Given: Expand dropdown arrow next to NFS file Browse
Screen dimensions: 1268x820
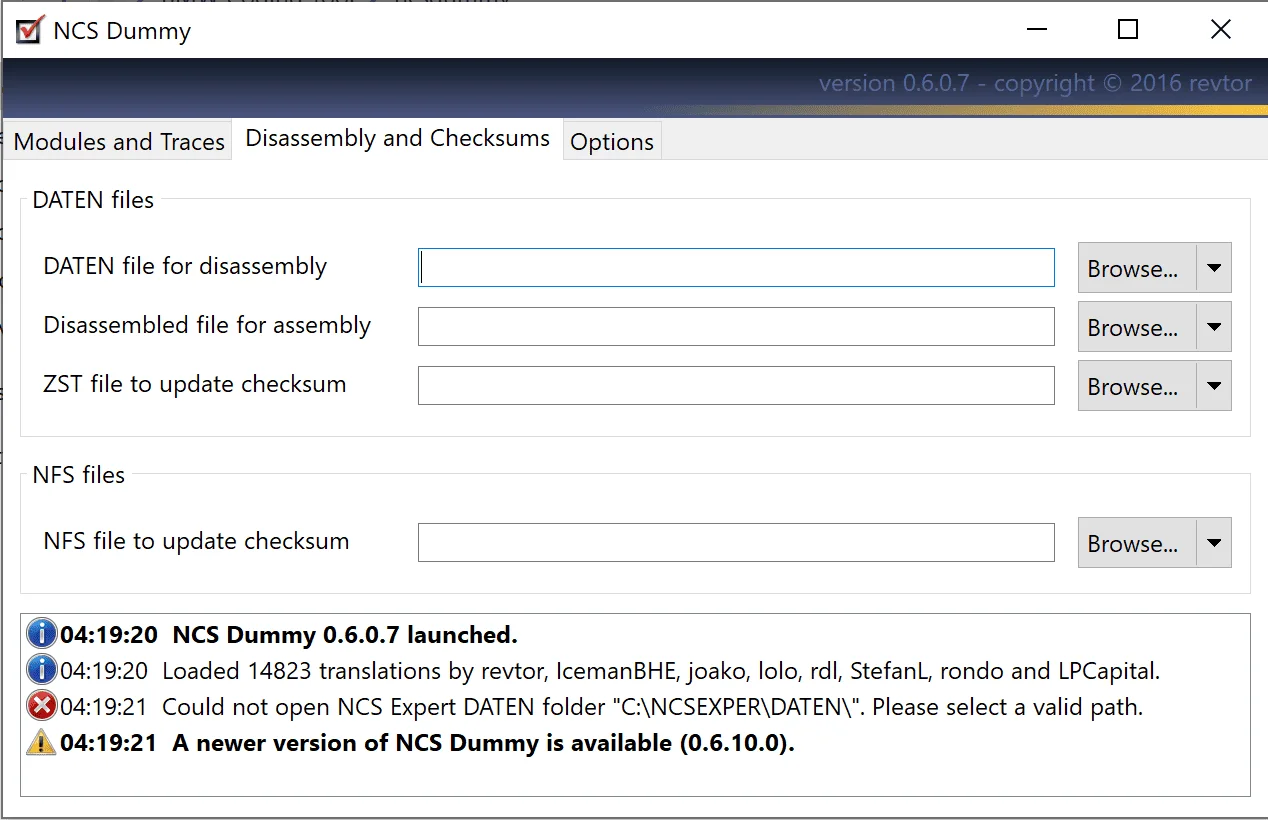Looking at the screenshot, I should 1214,543.
